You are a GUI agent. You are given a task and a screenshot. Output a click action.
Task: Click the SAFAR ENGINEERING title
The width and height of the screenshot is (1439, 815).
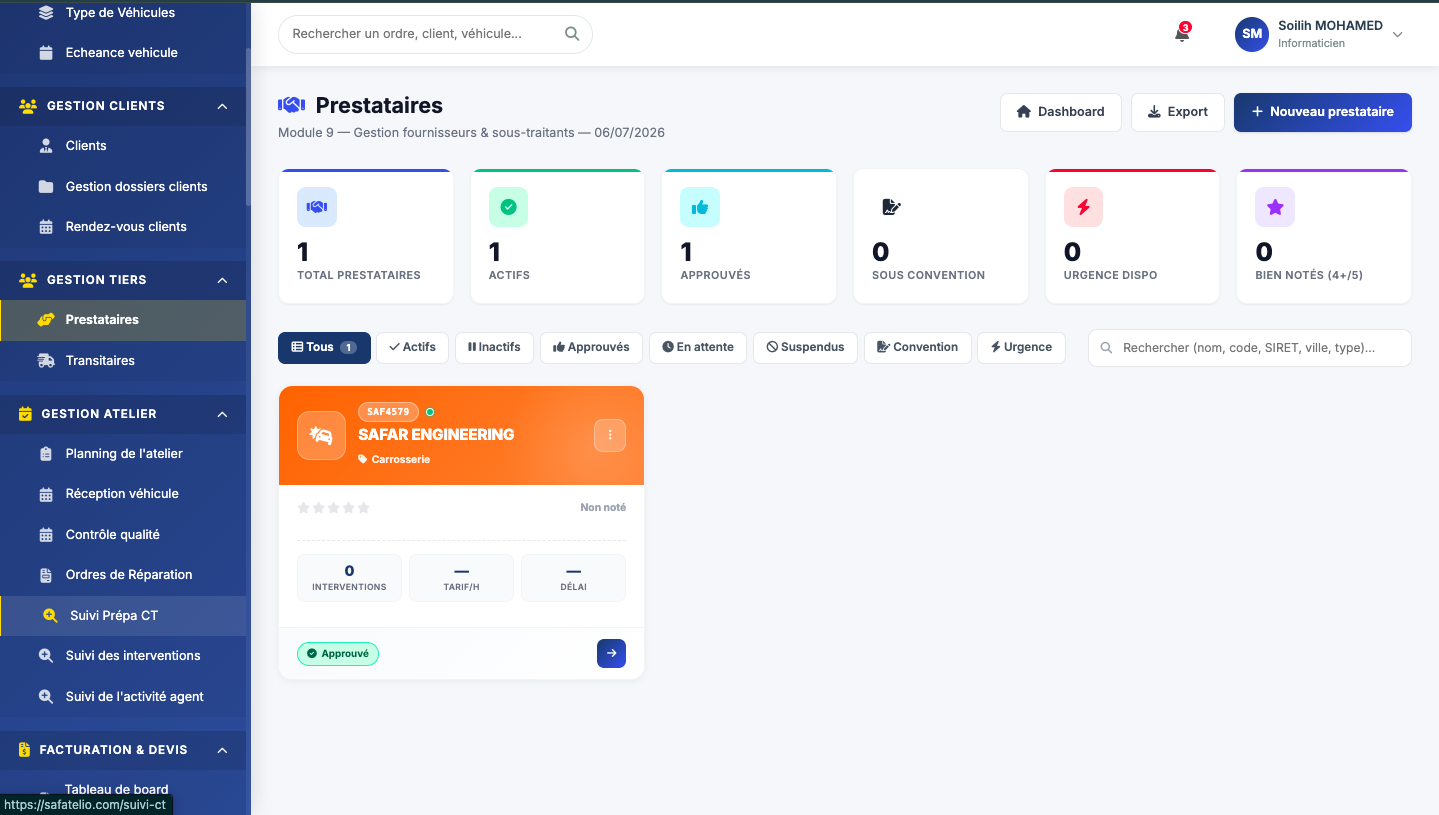point(436,435)
